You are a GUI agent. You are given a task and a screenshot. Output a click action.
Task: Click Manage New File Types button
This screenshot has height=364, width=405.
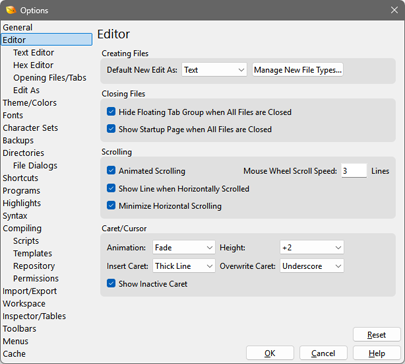pos(298,70)
